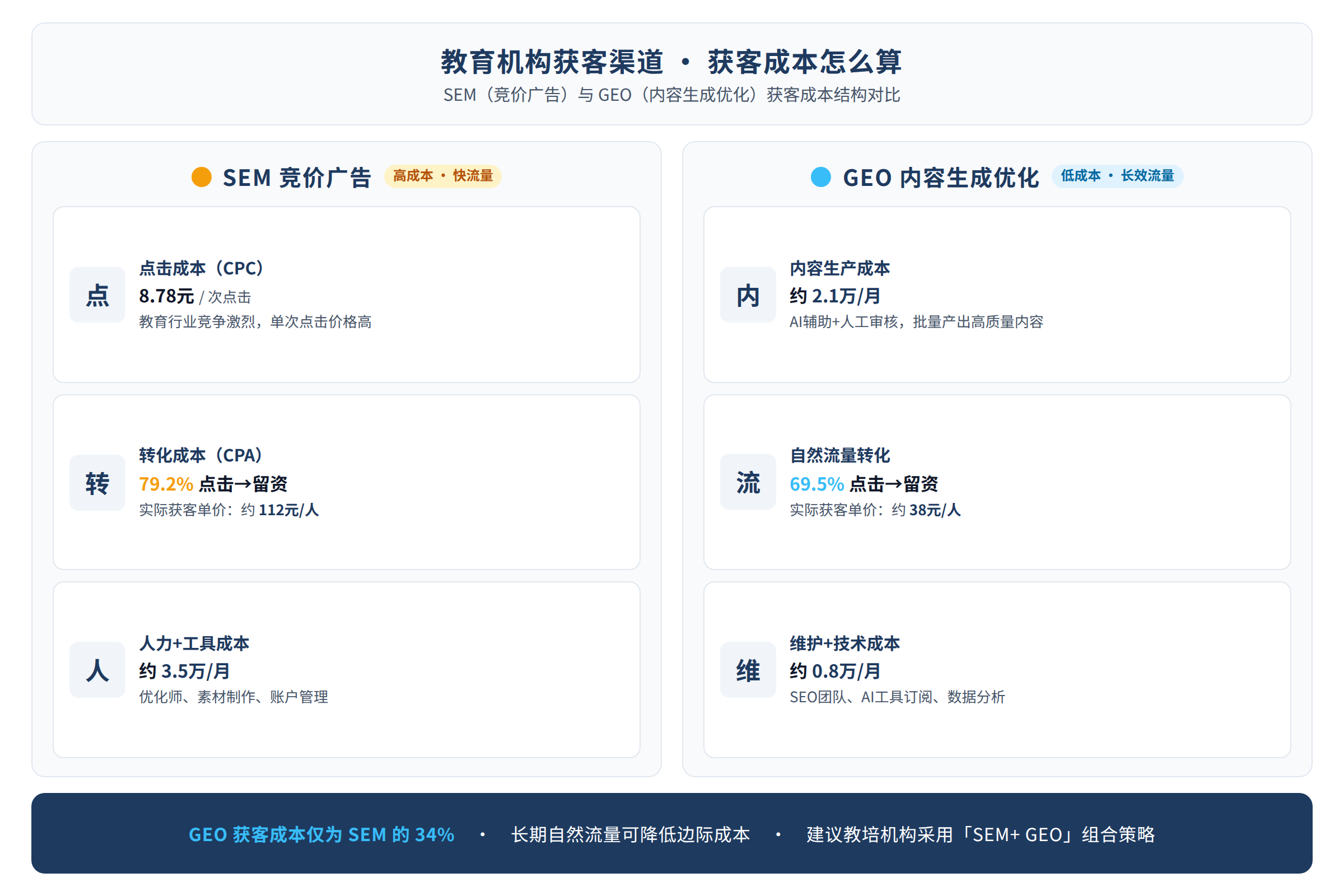Image resolution: width=1344 pixels, height=896 pixels.
Task: Click the 人 icon tile for labor cost
Action: point(97,670)
